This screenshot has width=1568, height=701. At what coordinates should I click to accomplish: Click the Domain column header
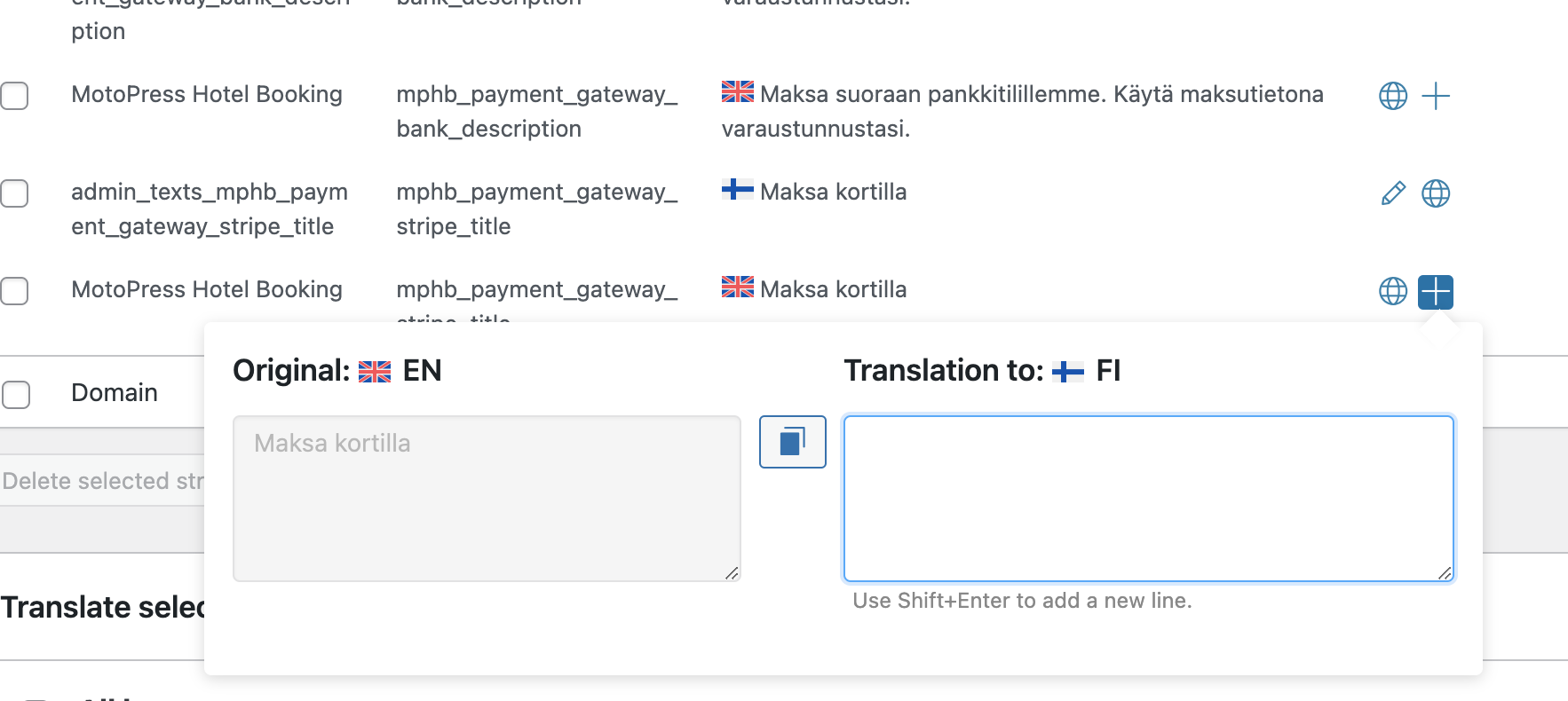(115, 393)
